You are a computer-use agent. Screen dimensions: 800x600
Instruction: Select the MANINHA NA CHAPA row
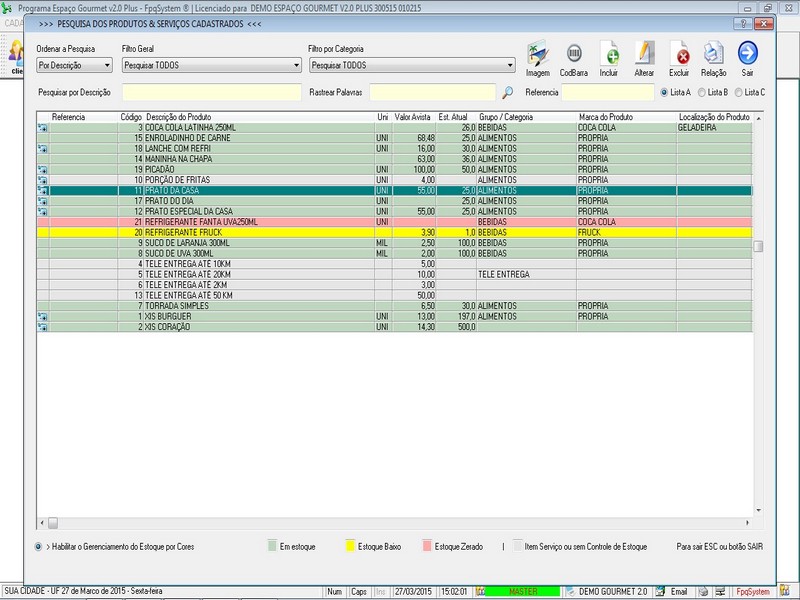click(394, 159)
